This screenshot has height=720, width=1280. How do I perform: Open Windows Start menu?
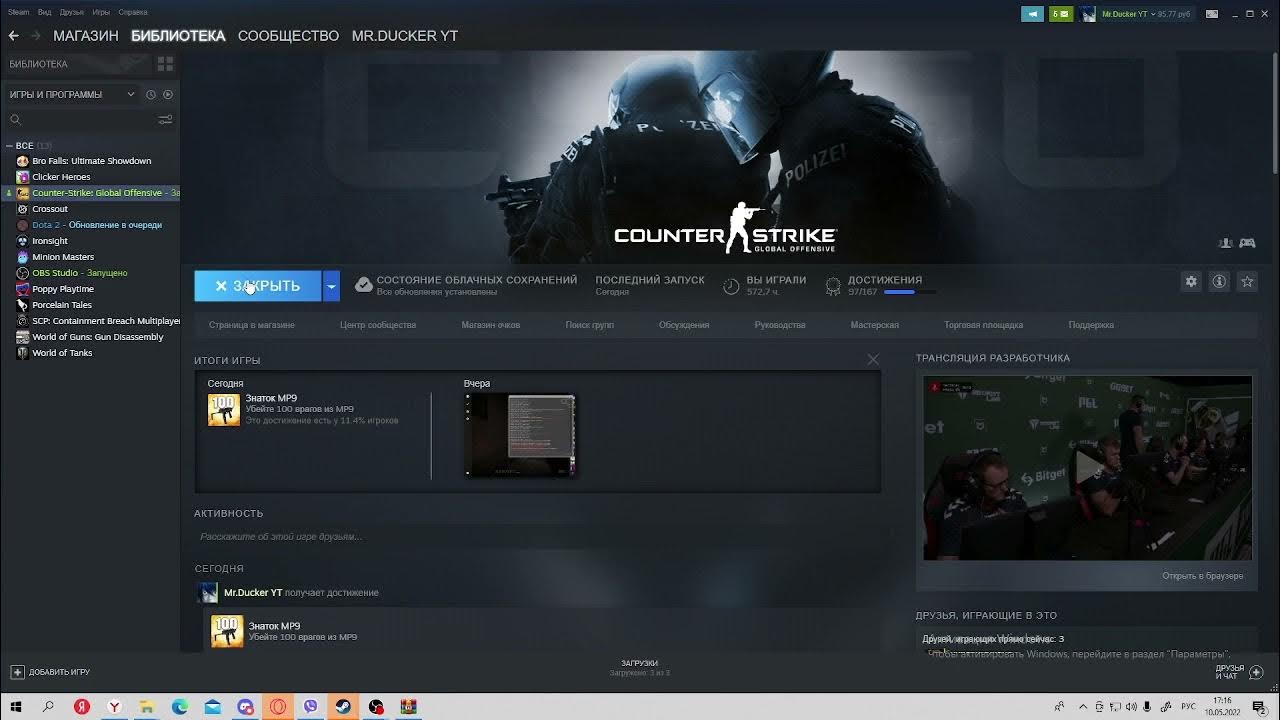click(x=16, y=707)
